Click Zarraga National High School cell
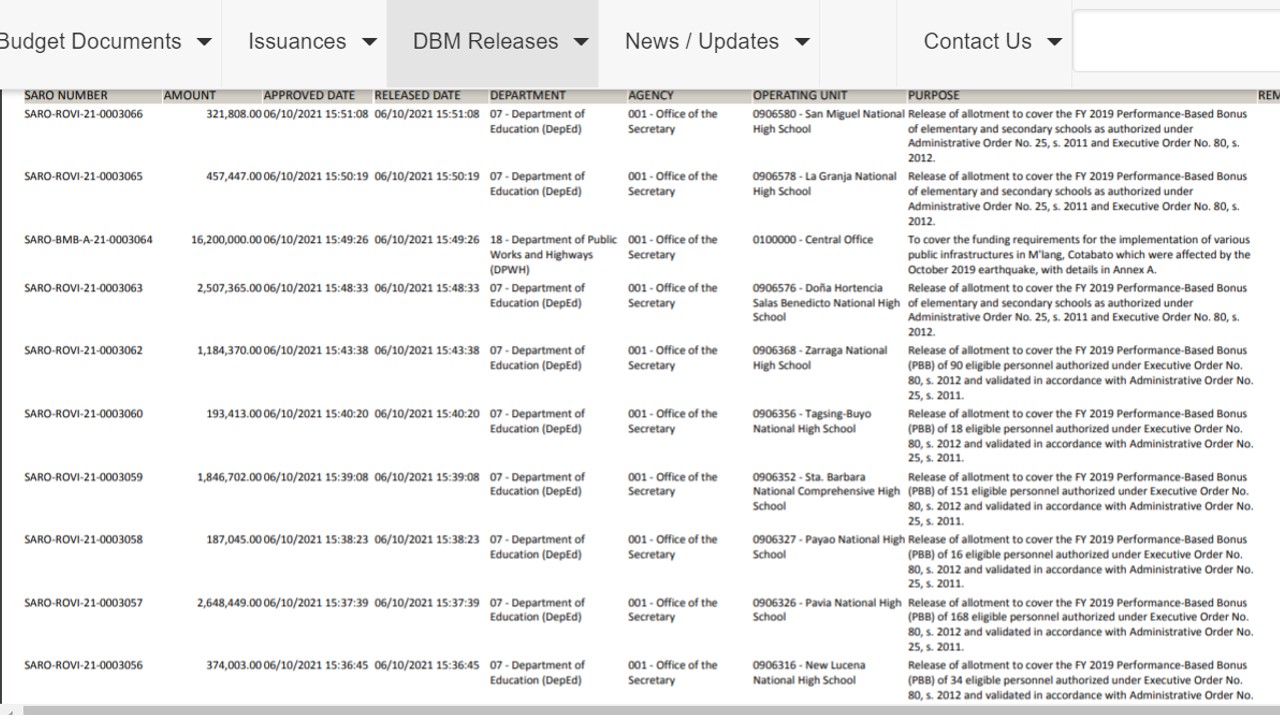Image resolution: width=1280 pixels, height=720 pixels. (819, 358)
